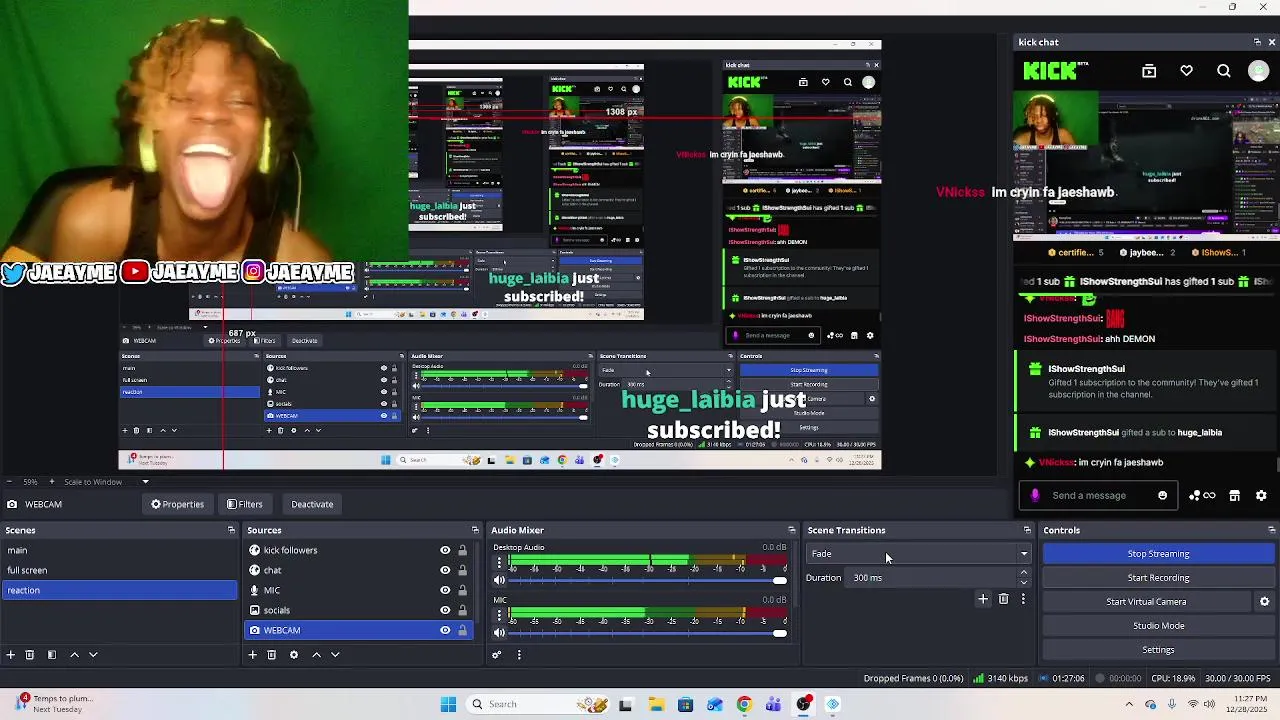
Task: Add a scene transition with plus icon
Action: pyautogui.click(x=983, y=599)
